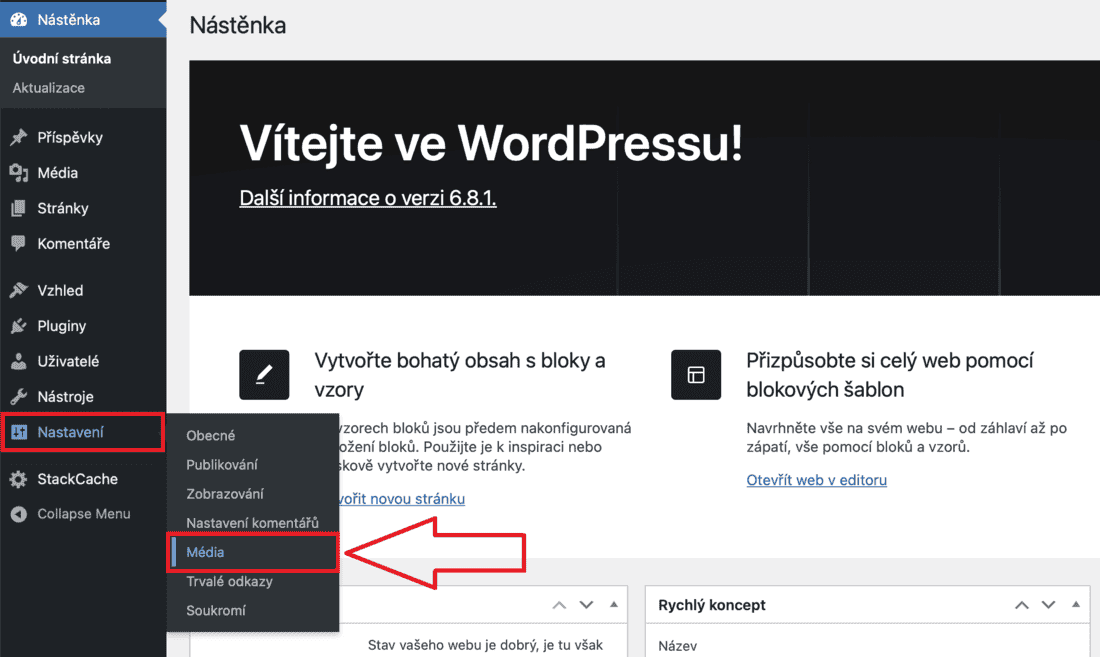Click the Pluginy plug icon
Viewport: 1100px width, 657px height.
pyautogui.click(x=19, y=325)
